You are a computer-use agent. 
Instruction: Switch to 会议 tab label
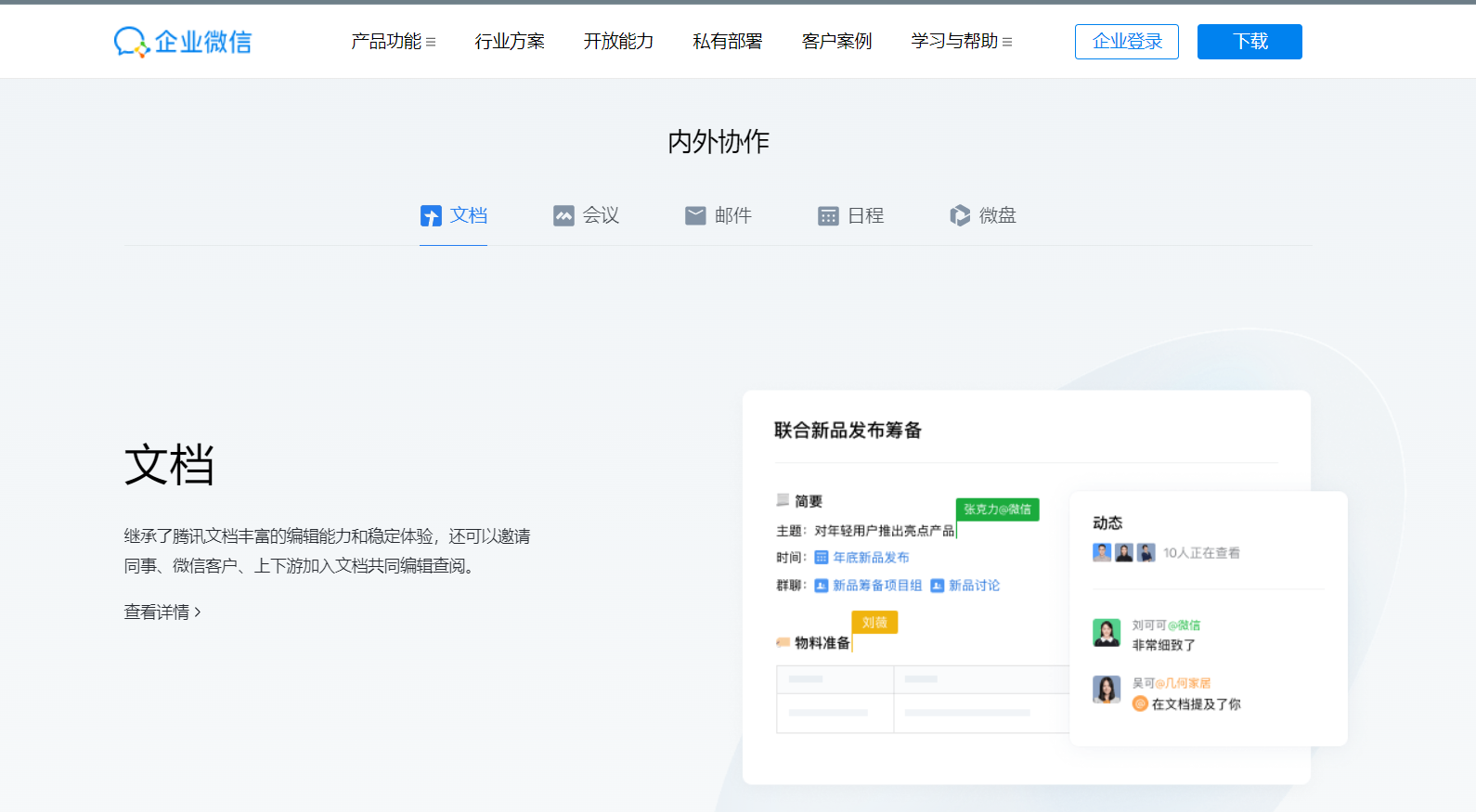[601, 216]
